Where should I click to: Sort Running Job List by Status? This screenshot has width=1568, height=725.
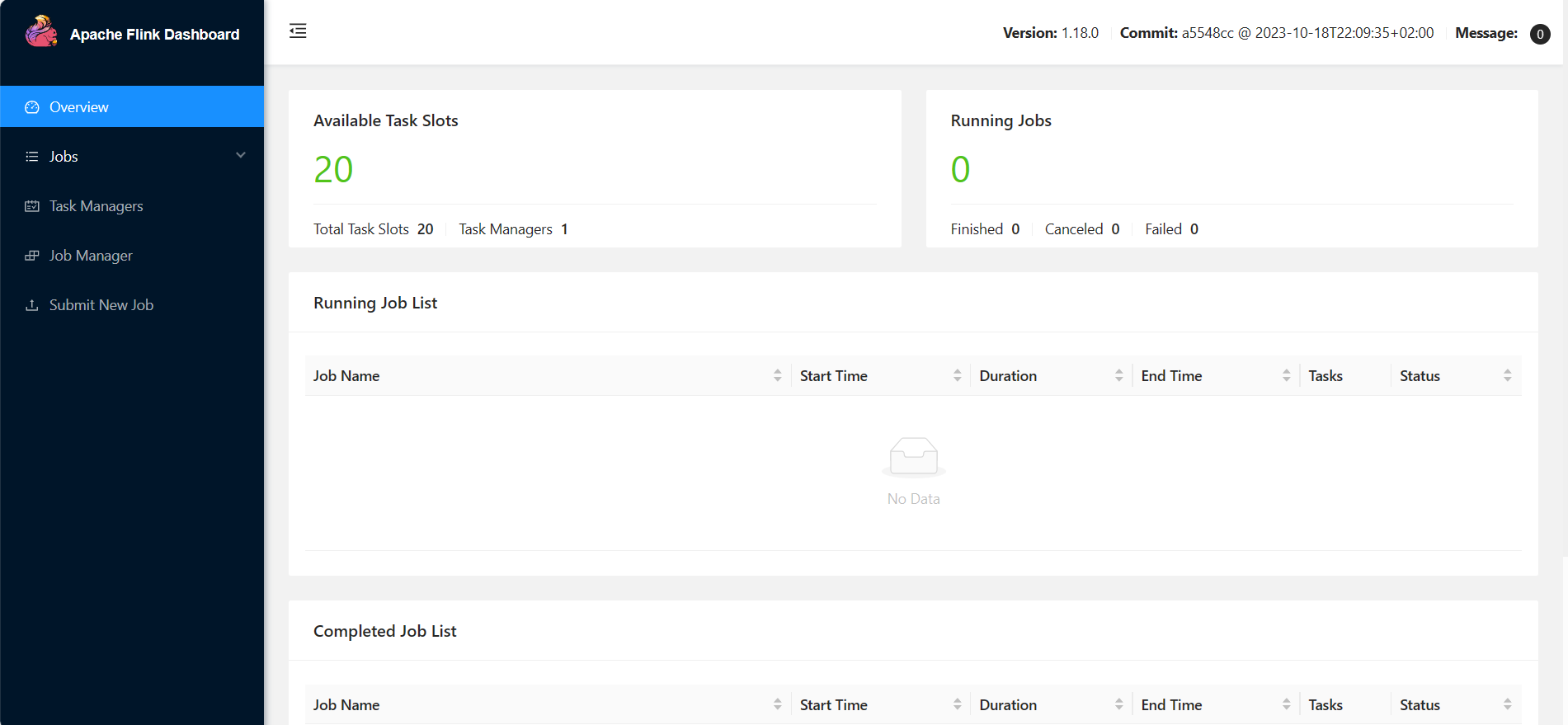[x=1507, y=376]
